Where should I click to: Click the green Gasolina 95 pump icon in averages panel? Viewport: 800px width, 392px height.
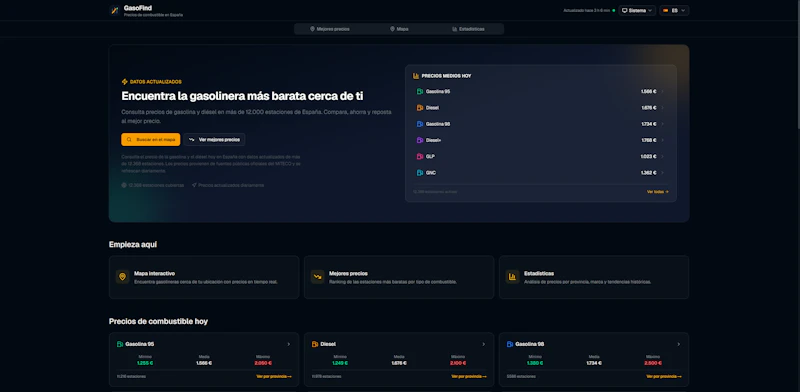tap(420, 91)
